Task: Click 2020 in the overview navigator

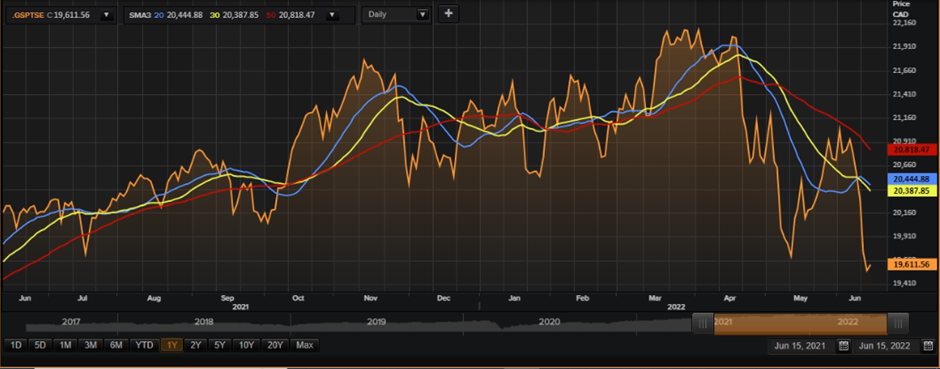Action: [549, 322]
